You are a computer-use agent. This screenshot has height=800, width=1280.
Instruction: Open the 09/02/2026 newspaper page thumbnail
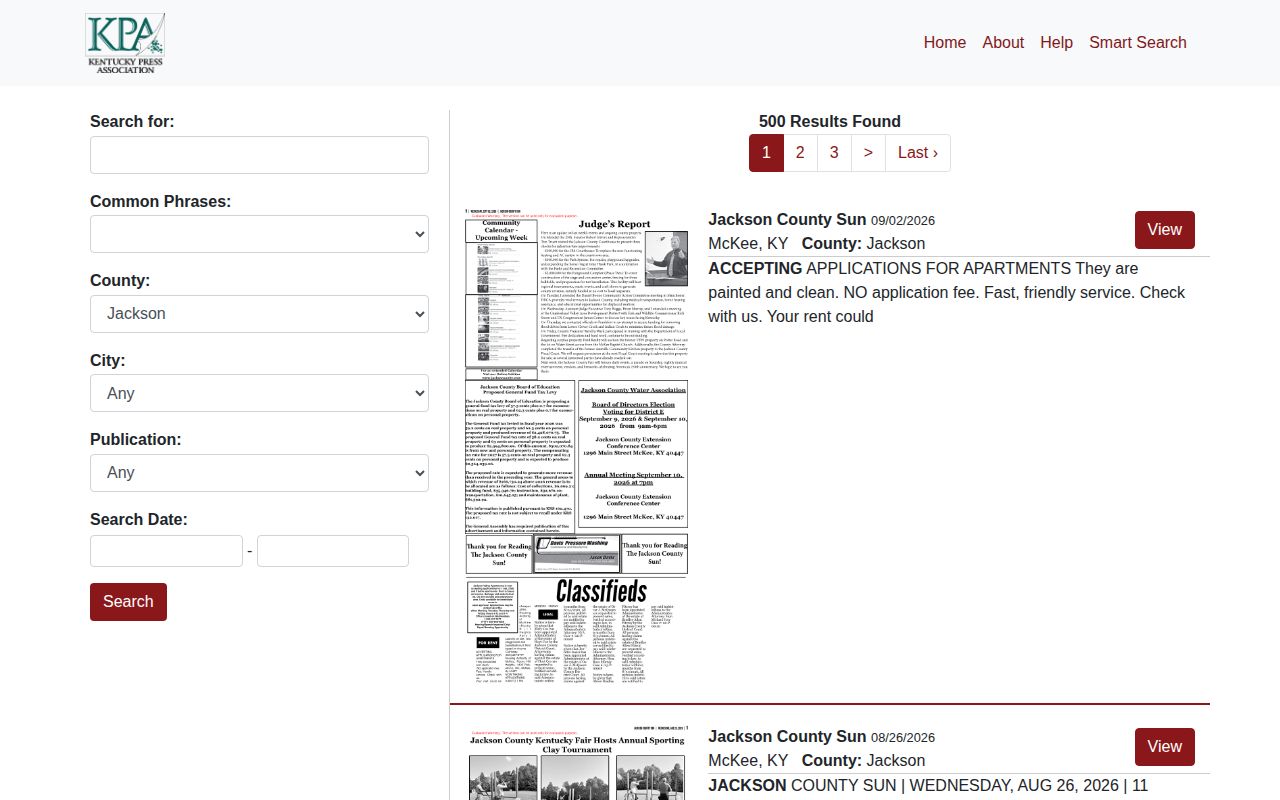coord(576,448)
